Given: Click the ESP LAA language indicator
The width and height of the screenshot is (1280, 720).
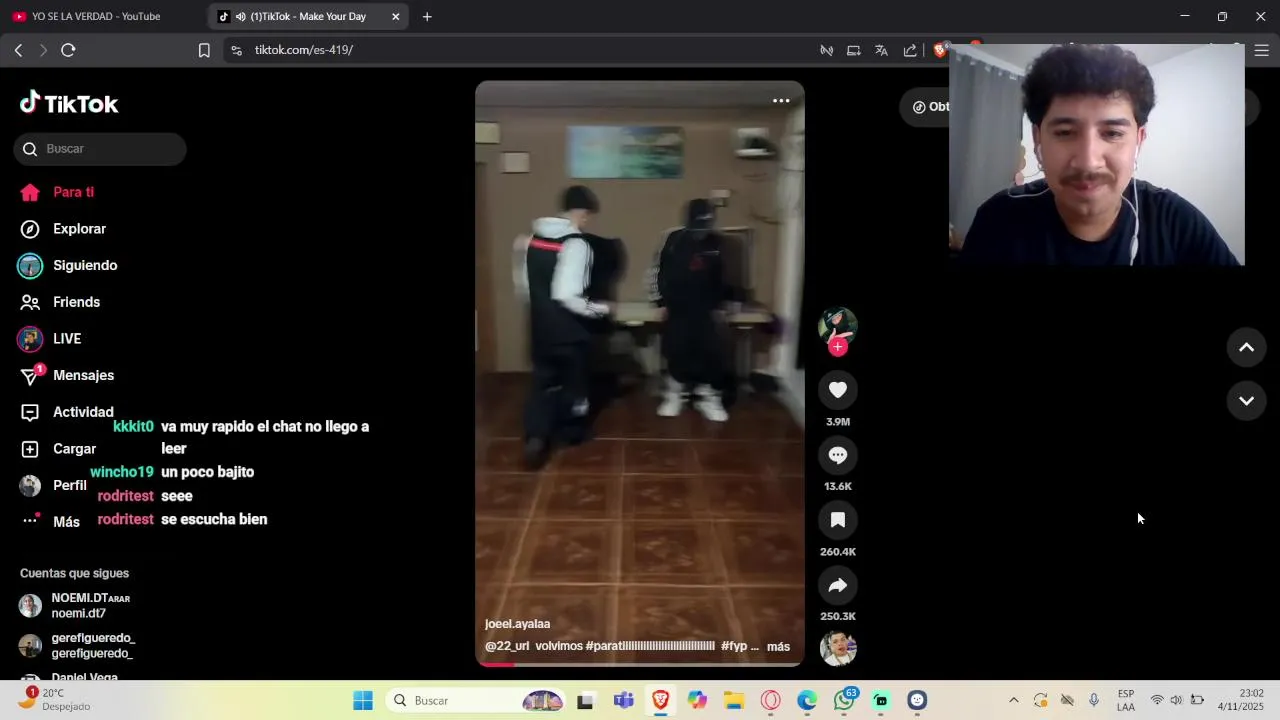Looking at the screenshot, I should coord(1126,700).
